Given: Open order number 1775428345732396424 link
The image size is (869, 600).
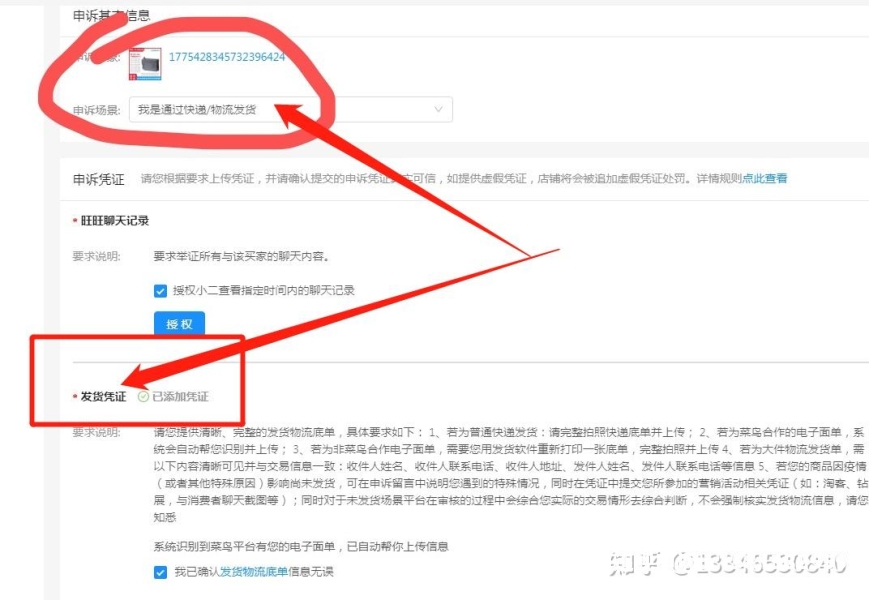Looking at the screenshot, I should point(227,57).
